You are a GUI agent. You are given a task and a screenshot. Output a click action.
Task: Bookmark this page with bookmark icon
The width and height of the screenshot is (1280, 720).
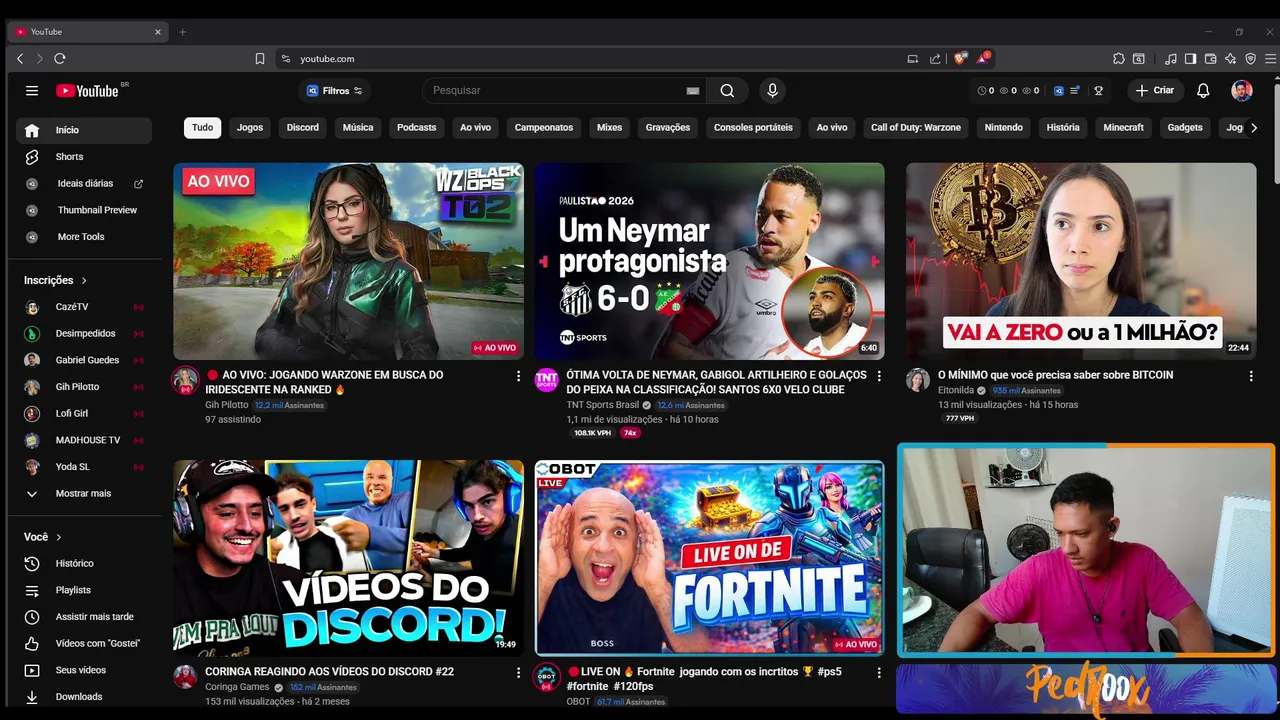(x=260, y=59)
